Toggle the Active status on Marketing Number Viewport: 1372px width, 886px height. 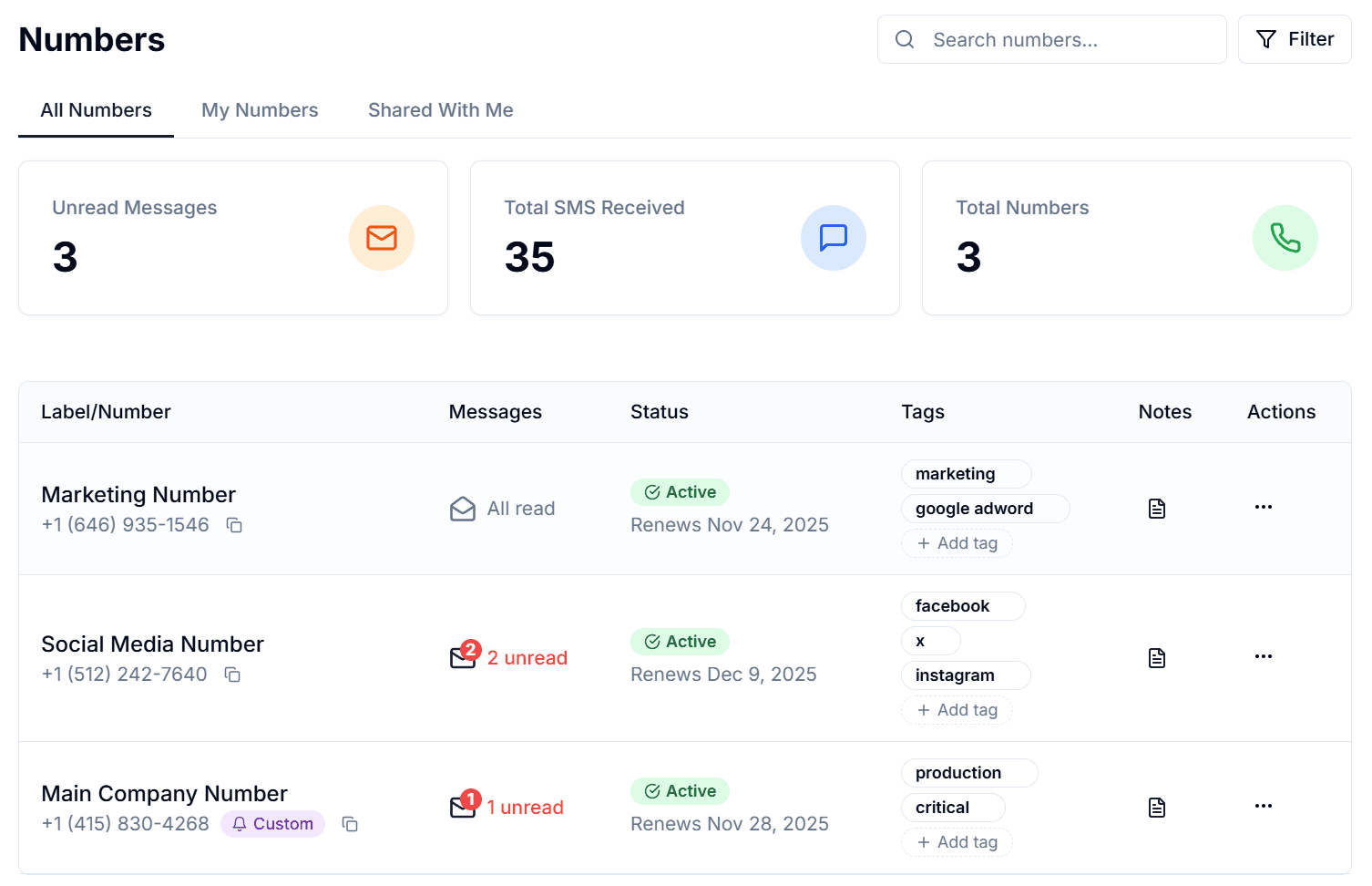click(680, 491)
